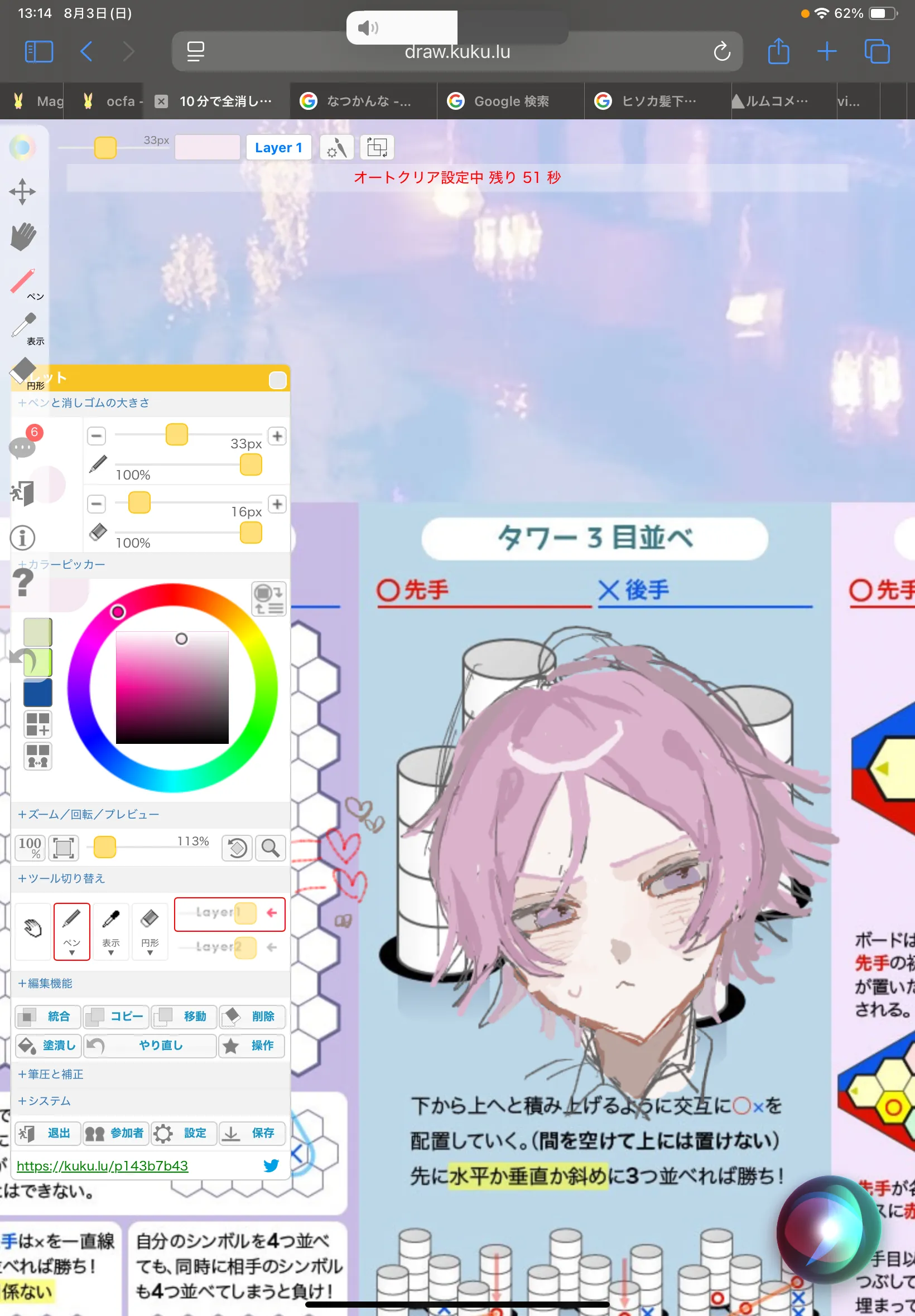Open the circled info icon
This screenshot has width=915, height=1316.
pos(23,538)
